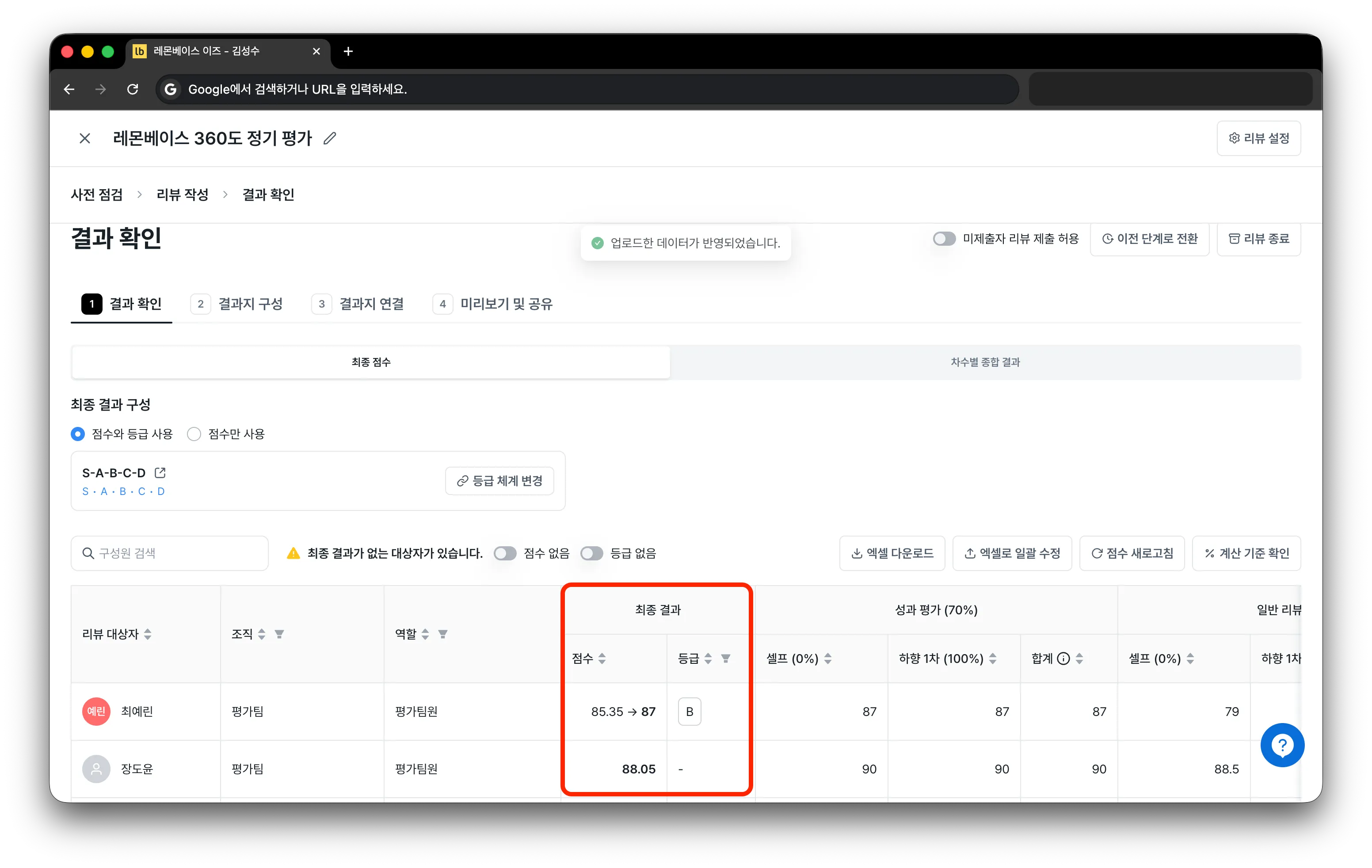Click the 엑셀로 일괄 수정 button
This screenshot has width=1372, height=868.
(1013, 553)
